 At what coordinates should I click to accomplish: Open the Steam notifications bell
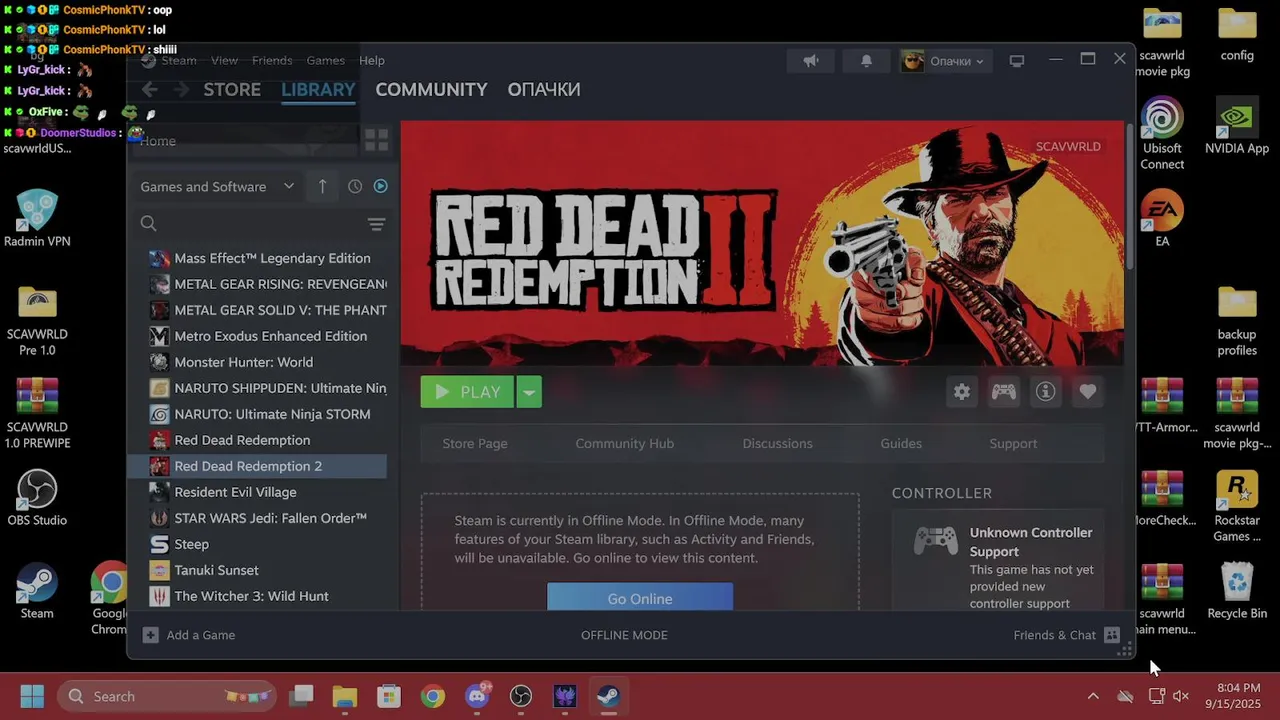866,61
